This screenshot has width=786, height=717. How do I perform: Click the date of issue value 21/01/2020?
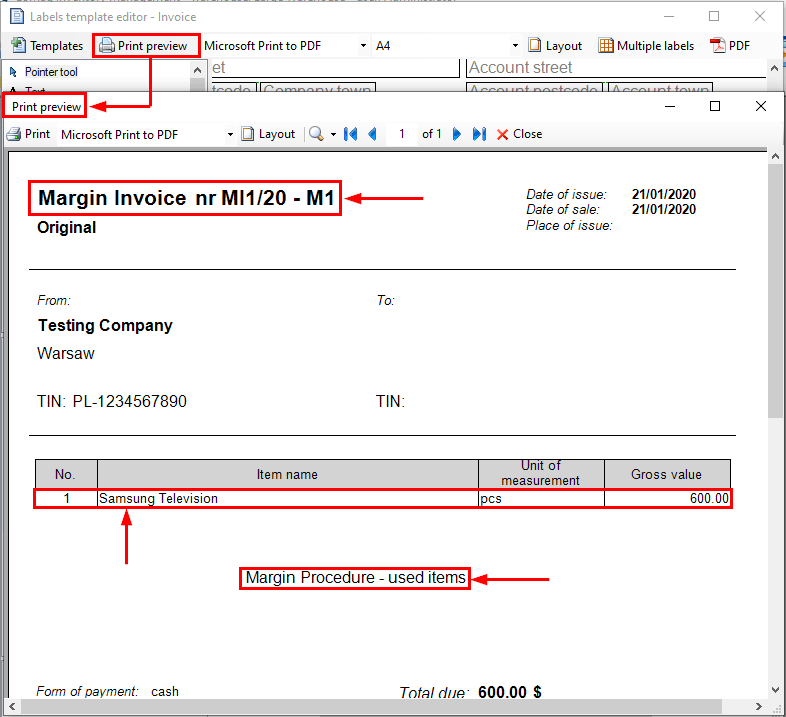coord(664,194)
